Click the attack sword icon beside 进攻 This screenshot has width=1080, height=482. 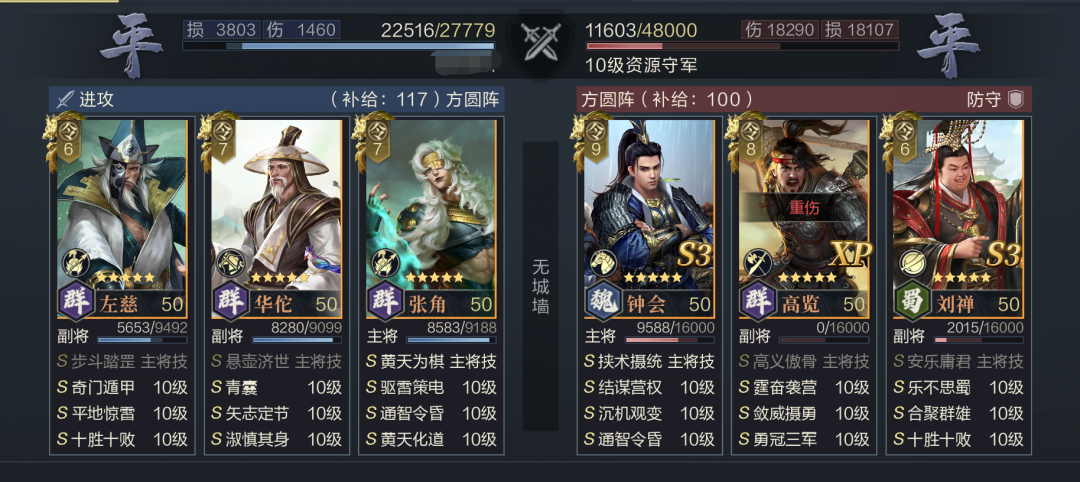pyautogui.click(x=65, y=99)
